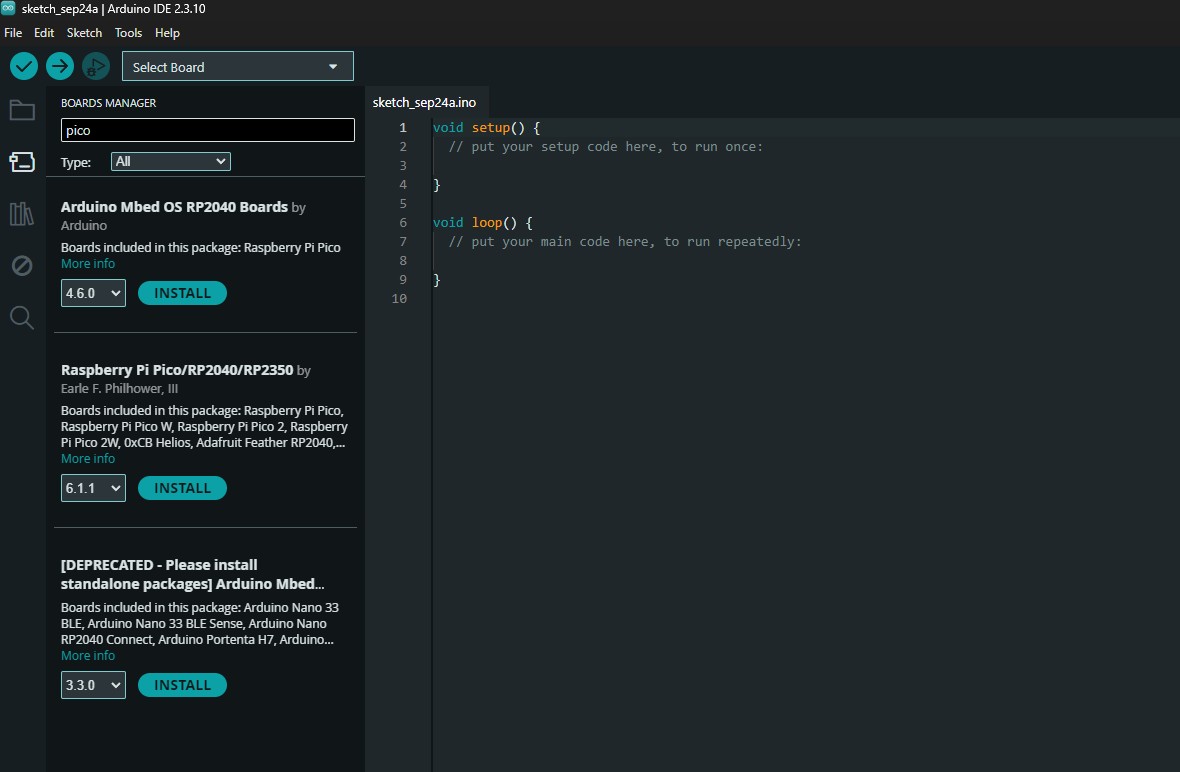Click the 'put your setup code here' comment
The image size is (1180, 772).
(606, 147)
